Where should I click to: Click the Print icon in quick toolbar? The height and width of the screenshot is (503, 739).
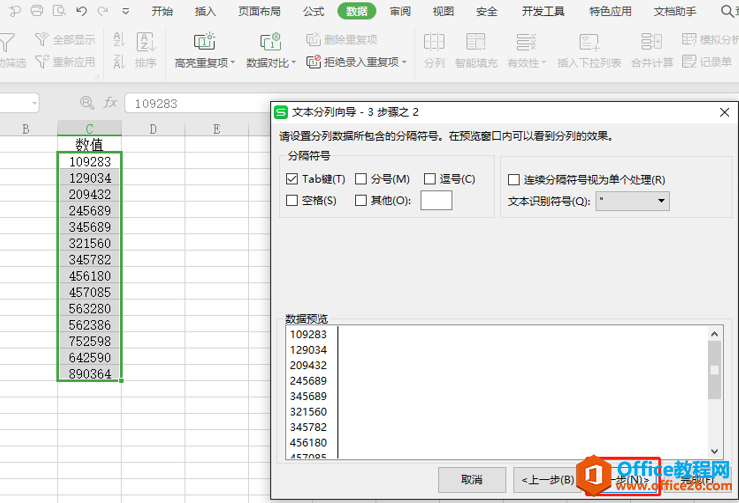(x=37, y=10)
